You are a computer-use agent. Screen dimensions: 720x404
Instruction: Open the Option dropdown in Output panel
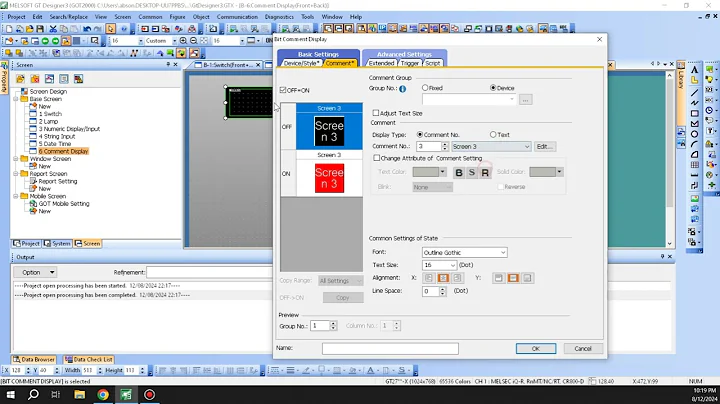point(35,272)
